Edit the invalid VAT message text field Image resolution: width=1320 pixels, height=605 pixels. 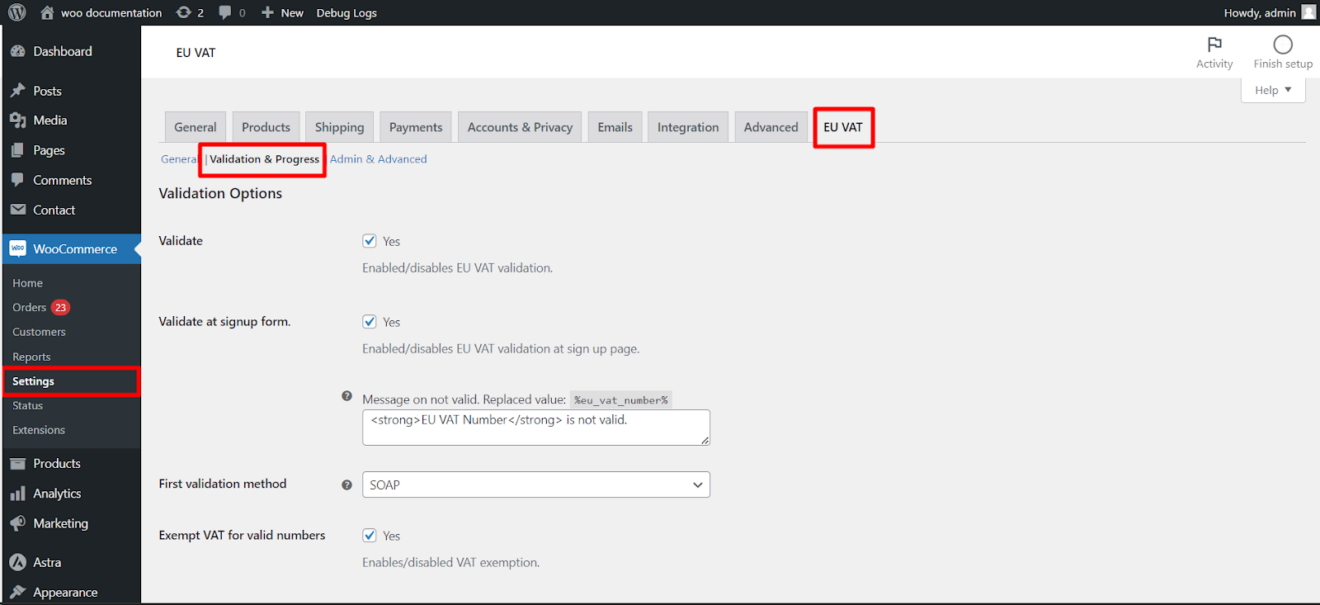[x=536, y=427]
